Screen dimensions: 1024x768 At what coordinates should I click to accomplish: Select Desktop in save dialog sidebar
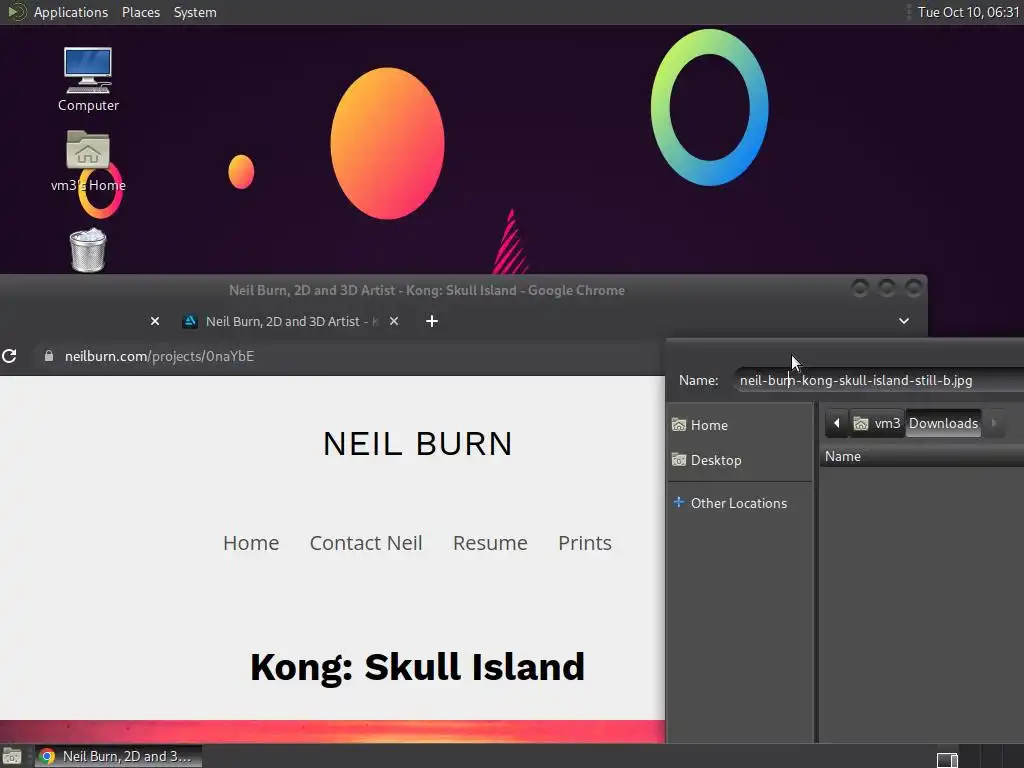[739, 460]
